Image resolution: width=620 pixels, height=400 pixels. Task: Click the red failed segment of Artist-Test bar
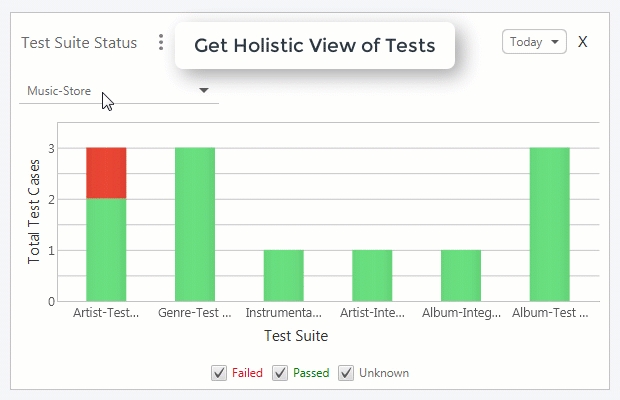tap(106, 173)
